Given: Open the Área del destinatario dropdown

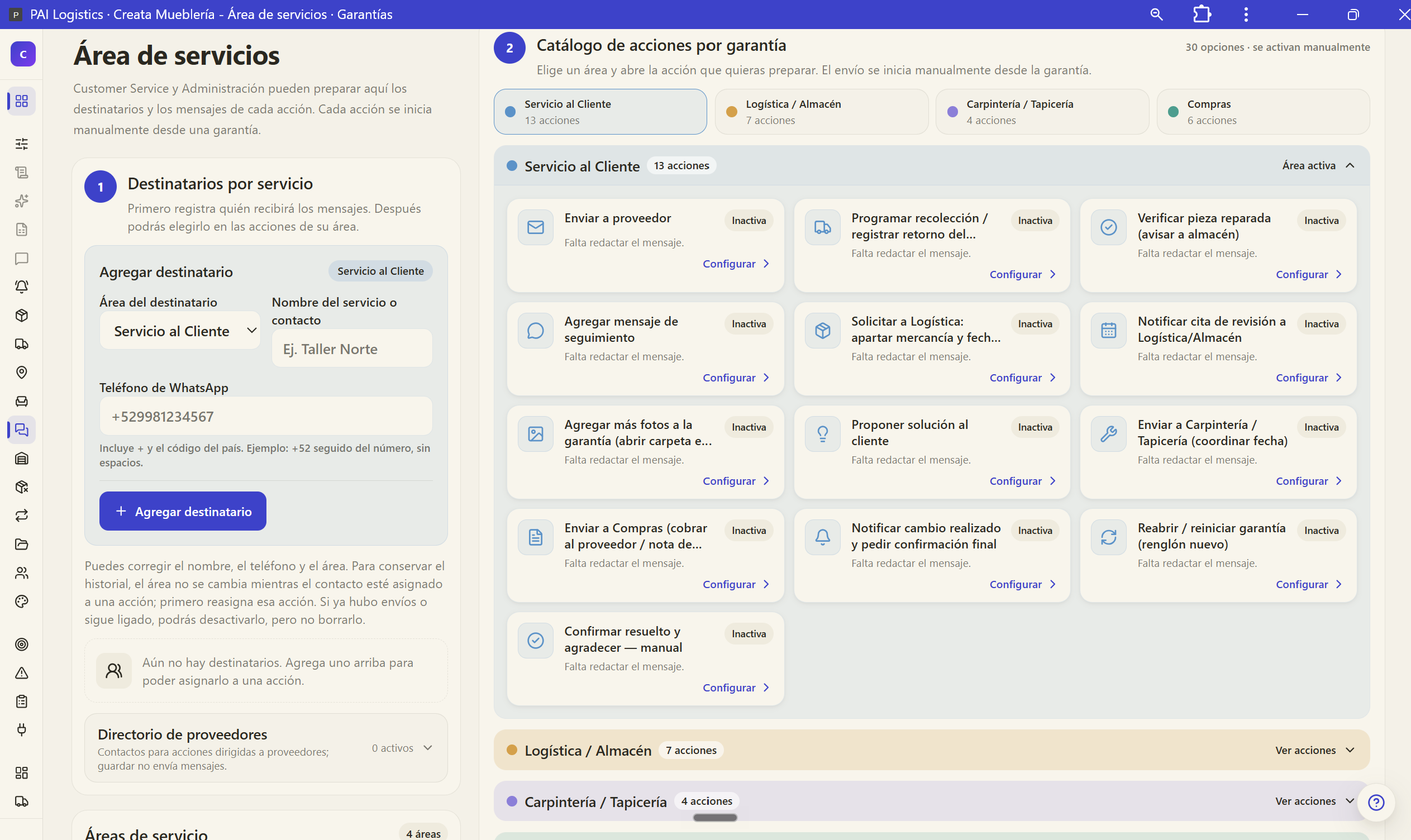Looking at the screenshot, I should pos(180,331).
